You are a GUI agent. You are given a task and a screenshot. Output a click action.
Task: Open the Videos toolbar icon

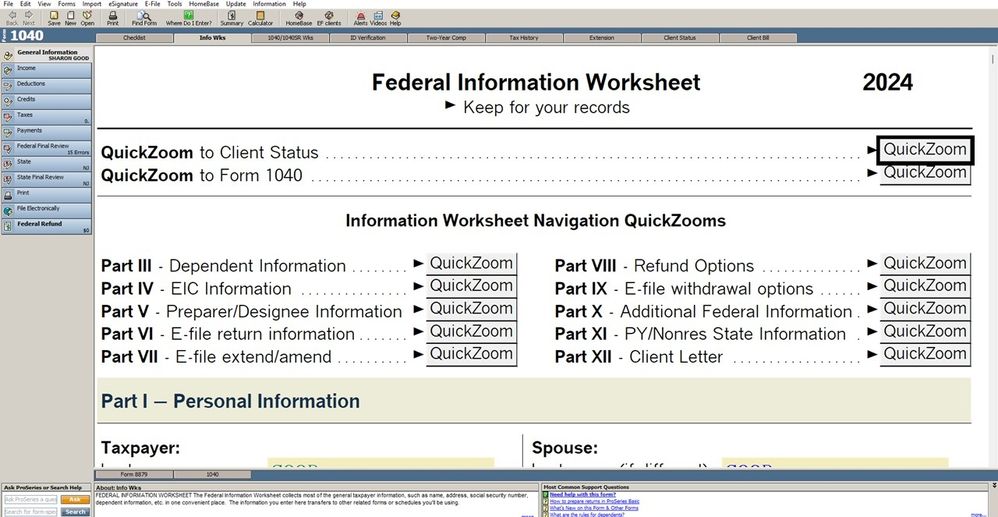[x=378, y=18]
